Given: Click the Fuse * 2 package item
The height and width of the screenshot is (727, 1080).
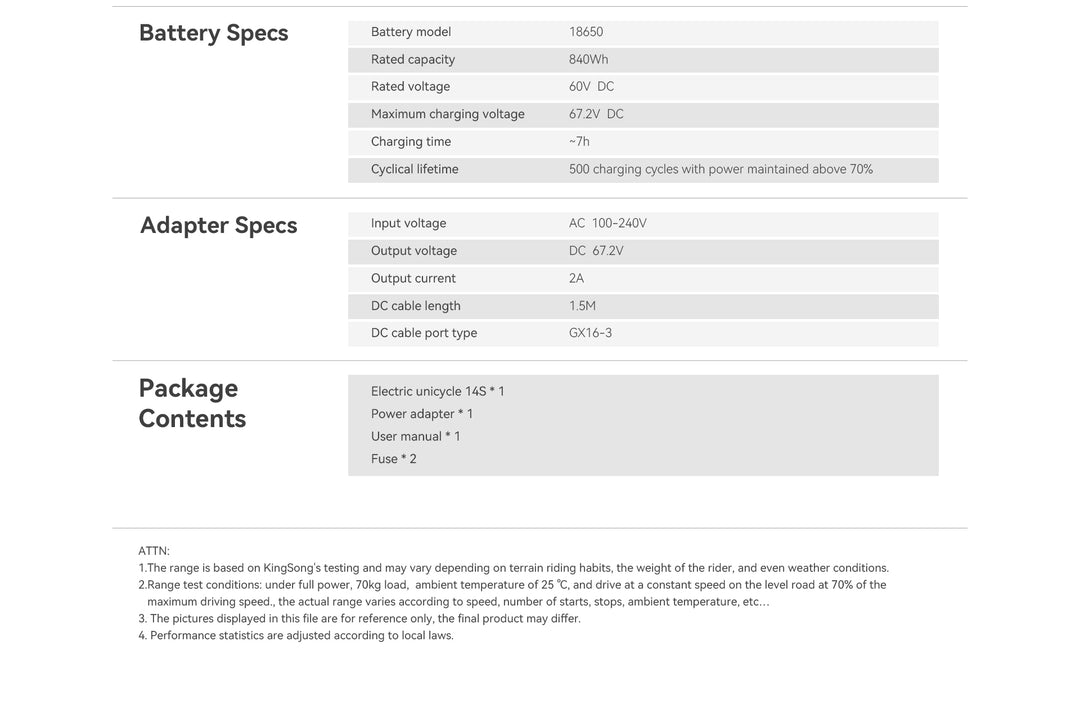Looking at the screenshot, I should [393, 459].
